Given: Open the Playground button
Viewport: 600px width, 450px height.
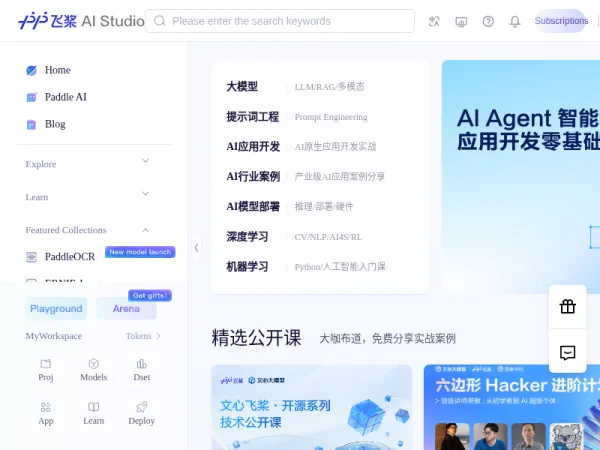Looking at the screenshot, I should [56, 308].
